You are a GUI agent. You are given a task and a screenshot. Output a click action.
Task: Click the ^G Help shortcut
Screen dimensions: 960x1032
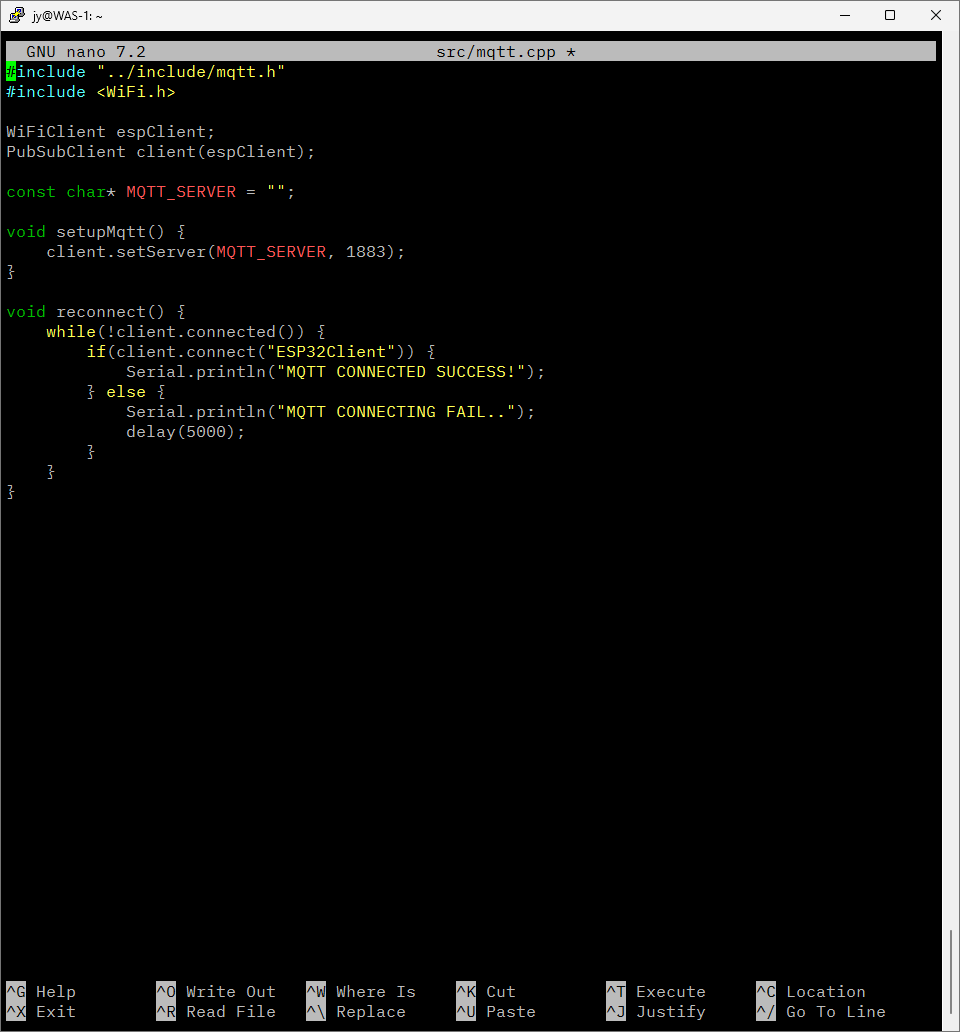(41, 992)
